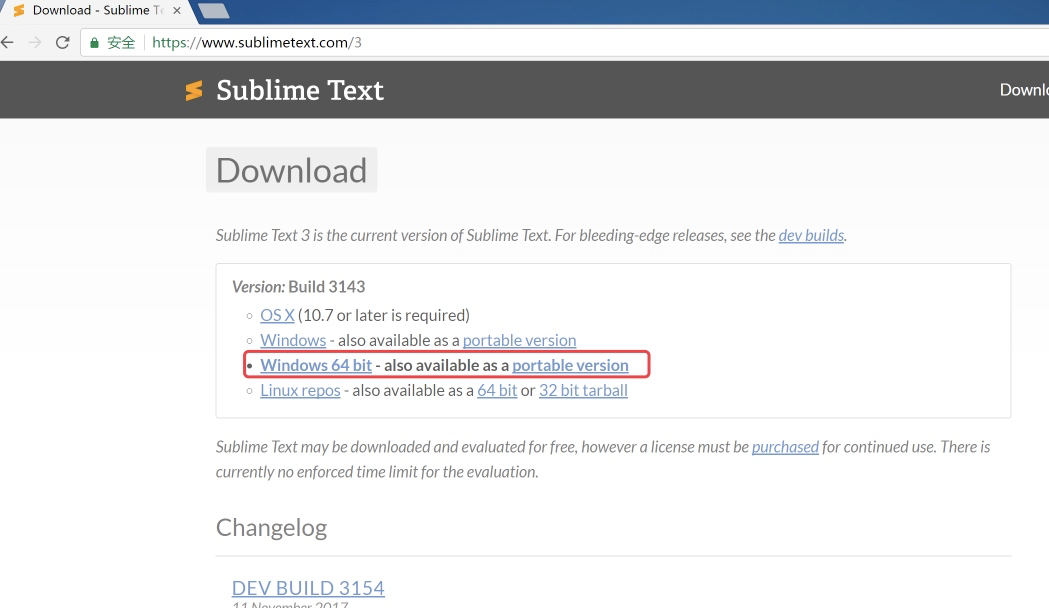Click the Version: Build 3143 text
Image resolution: width=1049 pixels, height=608 pixels.
point(298,287)
